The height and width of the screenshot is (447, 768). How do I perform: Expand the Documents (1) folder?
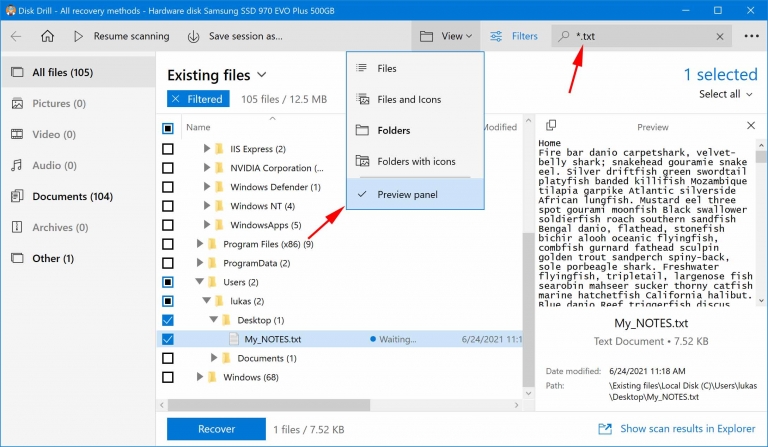pos(215,358)
